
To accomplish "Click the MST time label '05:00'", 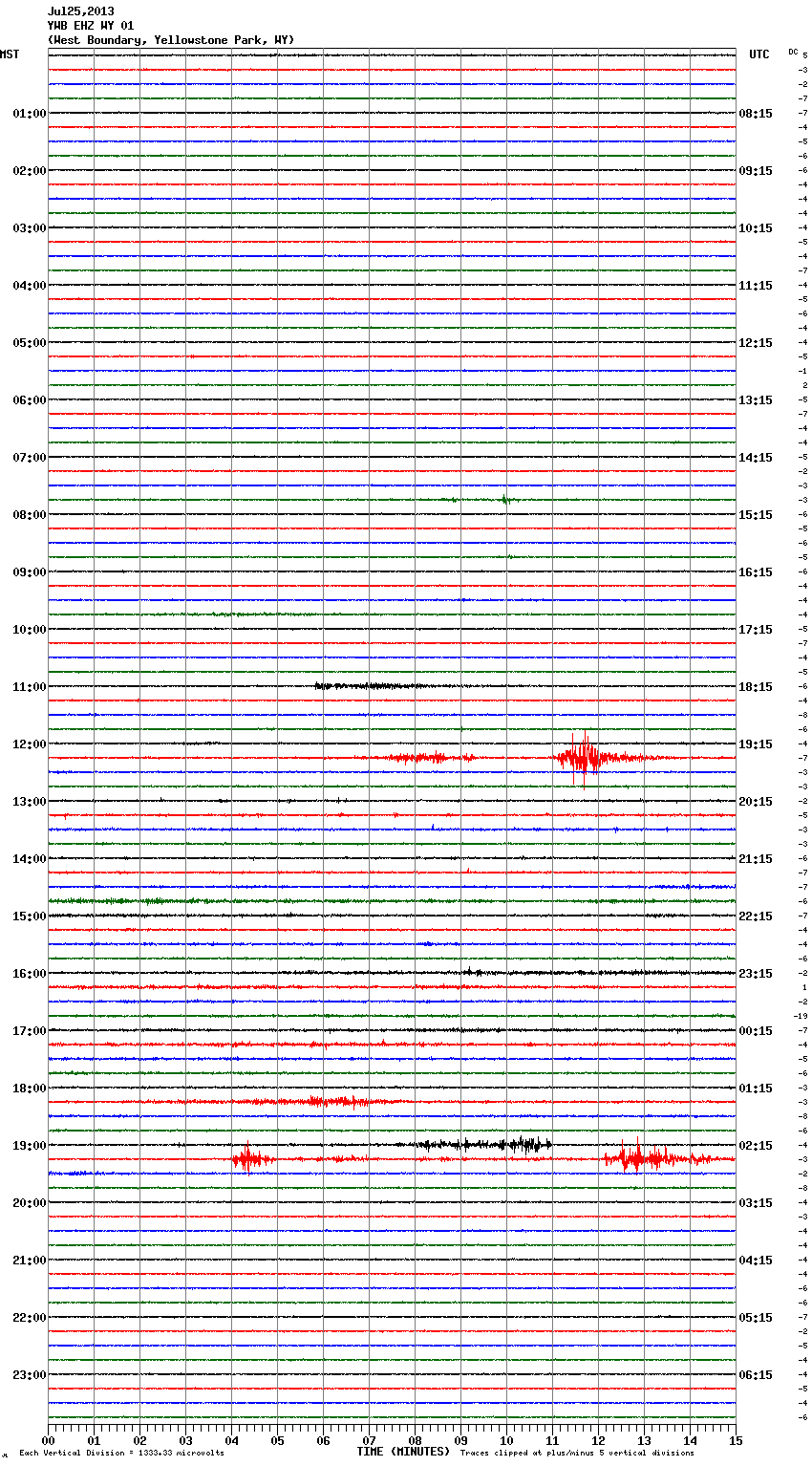I will pos(30,343).
